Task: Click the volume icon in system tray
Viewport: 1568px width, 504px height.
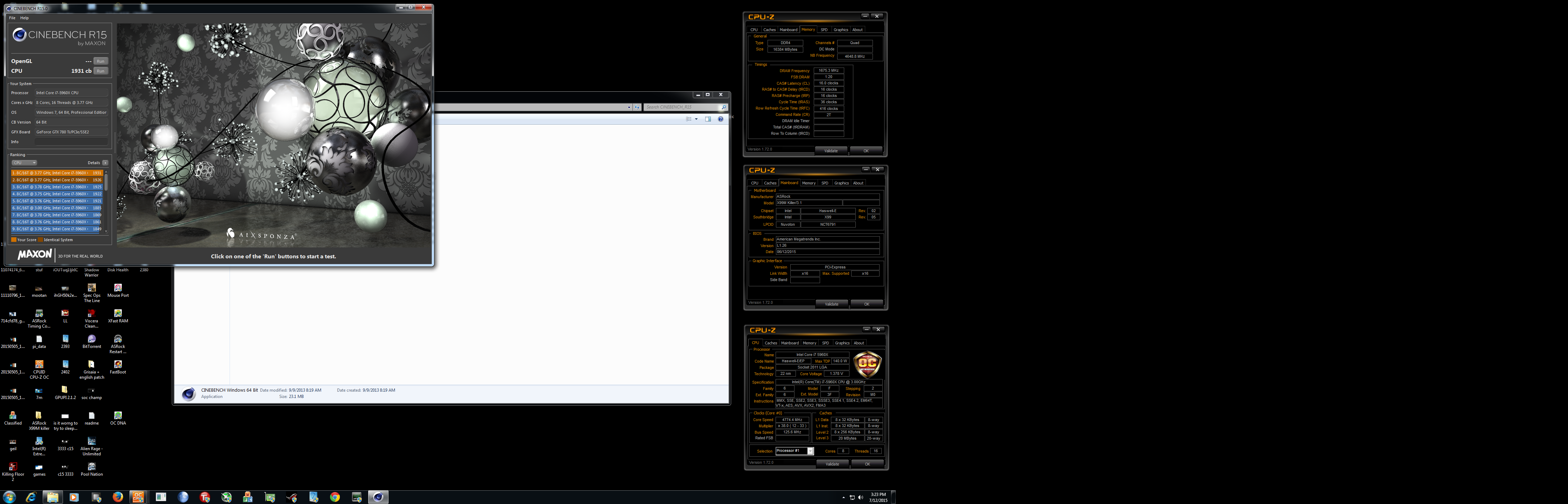Action: tap(860, 497)
